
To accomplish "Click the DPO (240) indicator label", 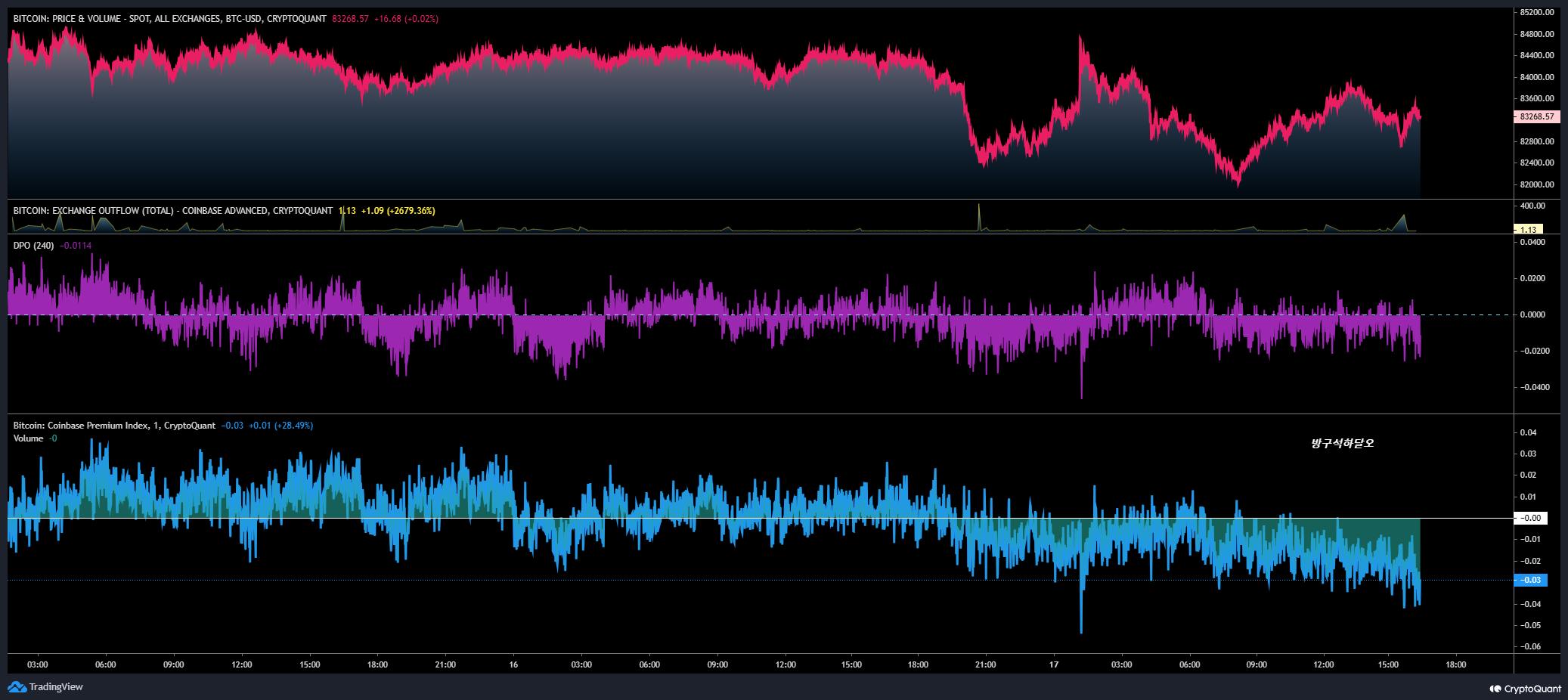I will tap(33, 246).
